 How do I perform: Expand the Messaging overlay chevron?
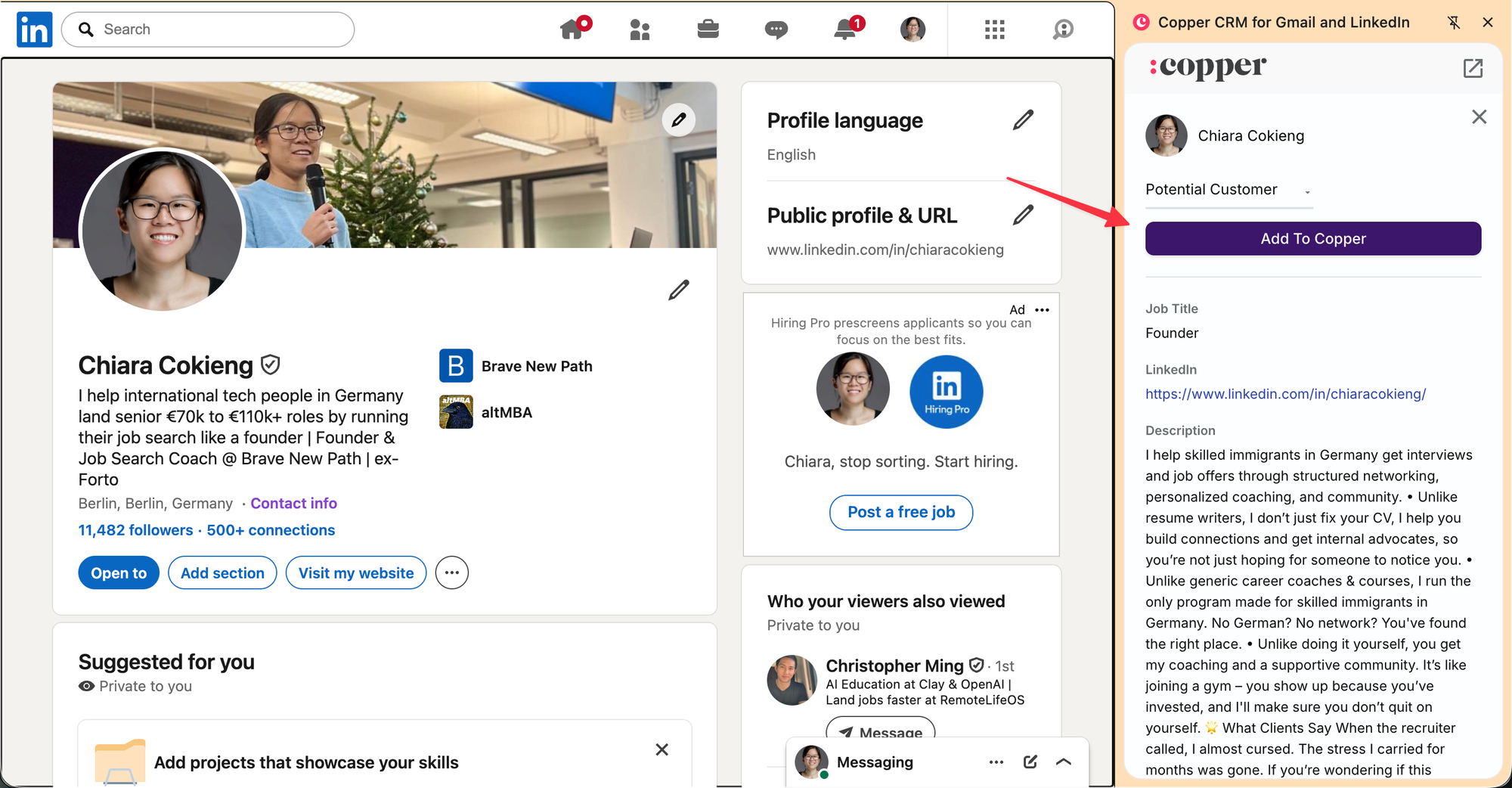1064,762
